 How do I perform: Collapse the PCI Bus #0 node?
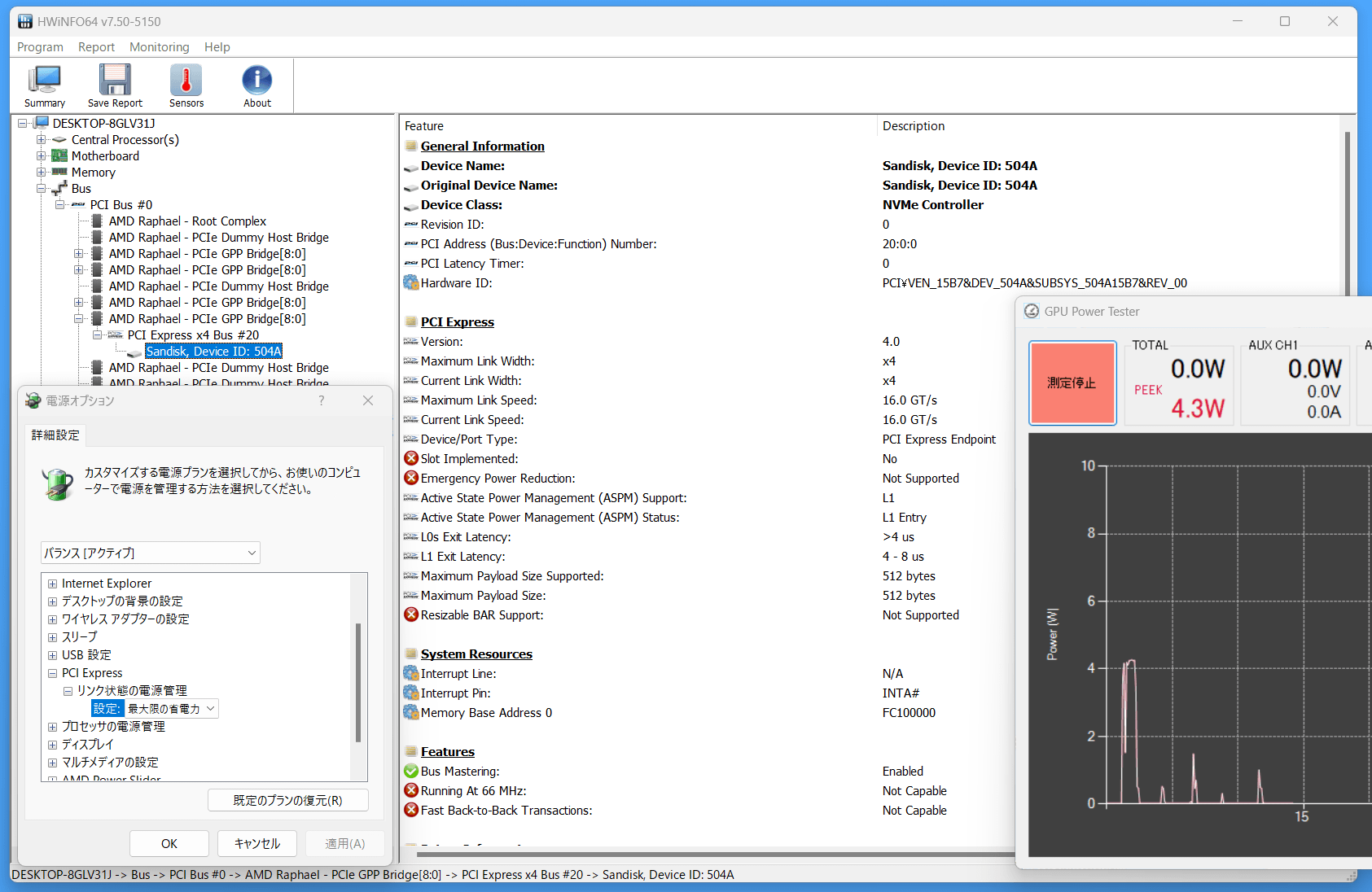pos(59,204)
